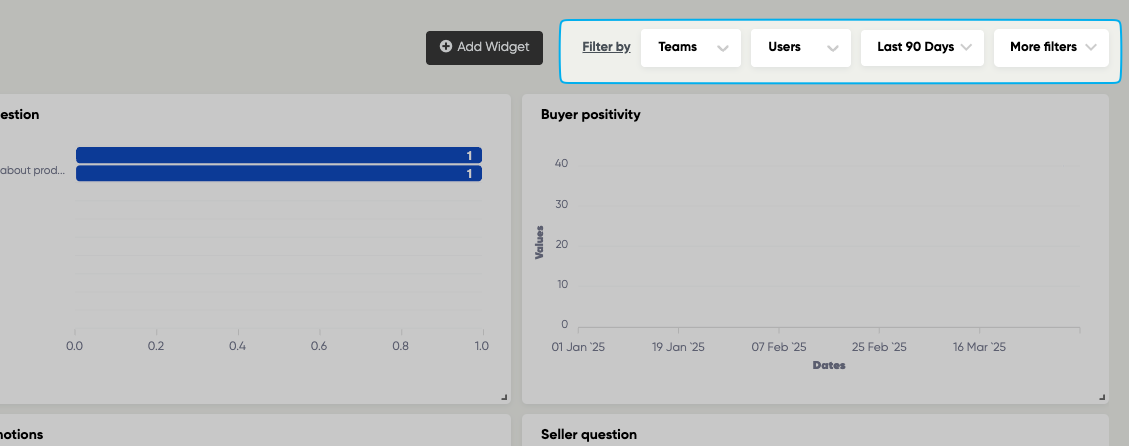Screen dimensions: 1129x446
Task: Click the resize handle of left bar-chart widget
Action: point(504,397)
